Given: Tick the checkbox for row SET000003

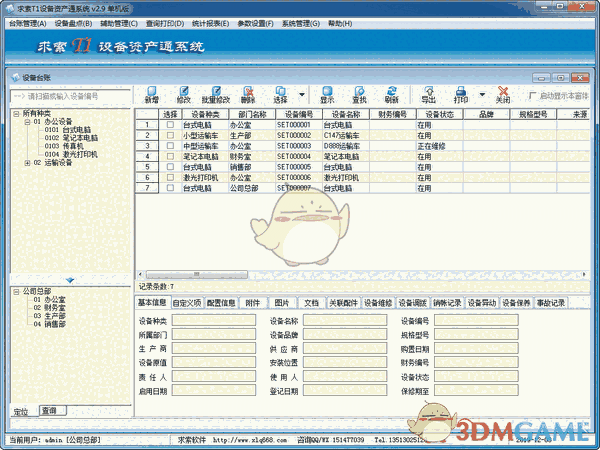Looking at the screenshot, I should pos(170,146).
